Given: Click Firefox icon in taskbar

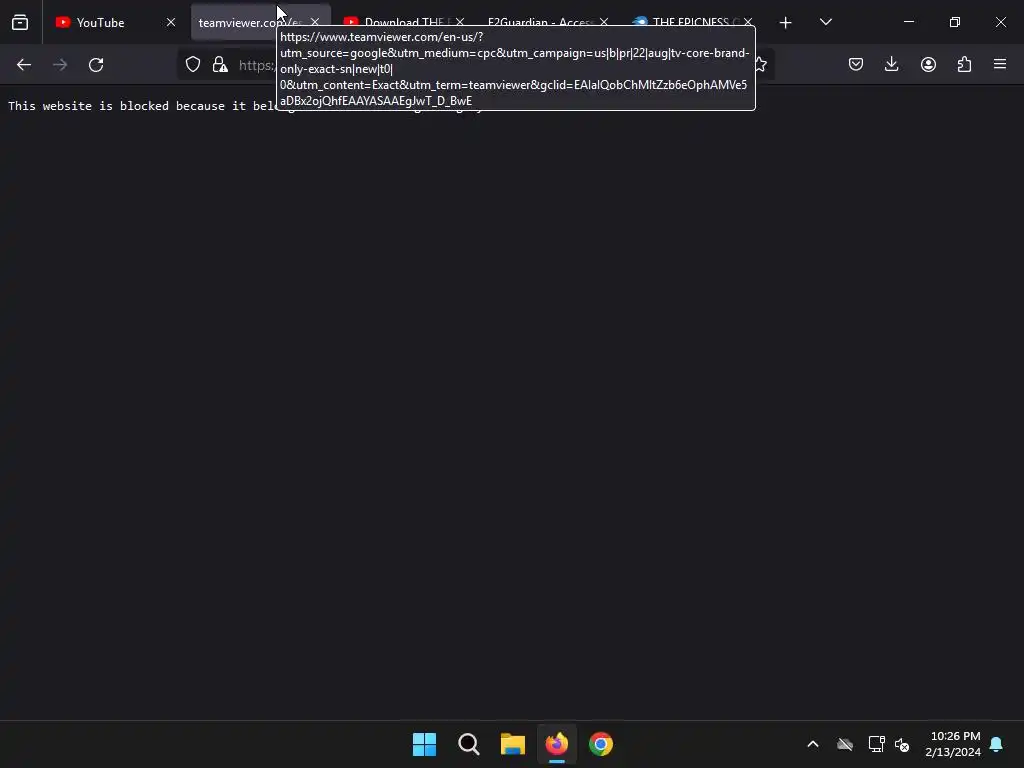Looking at the screenshot, I should click(x=557, y=744).
